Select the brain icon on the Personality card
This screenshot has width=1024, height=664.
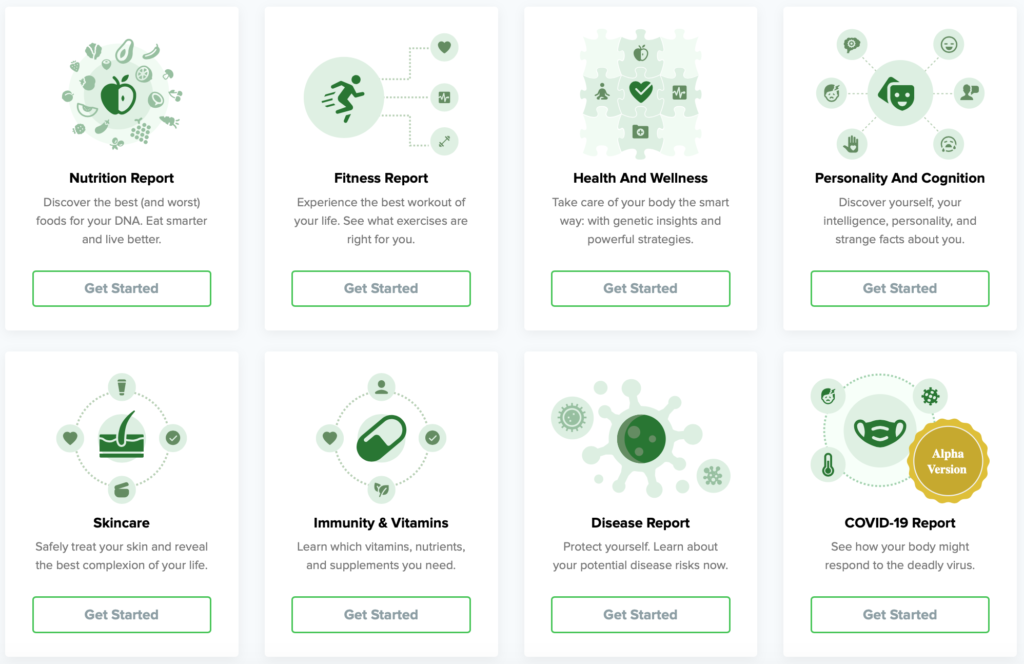pyautogui.click(x=852, y=44)
